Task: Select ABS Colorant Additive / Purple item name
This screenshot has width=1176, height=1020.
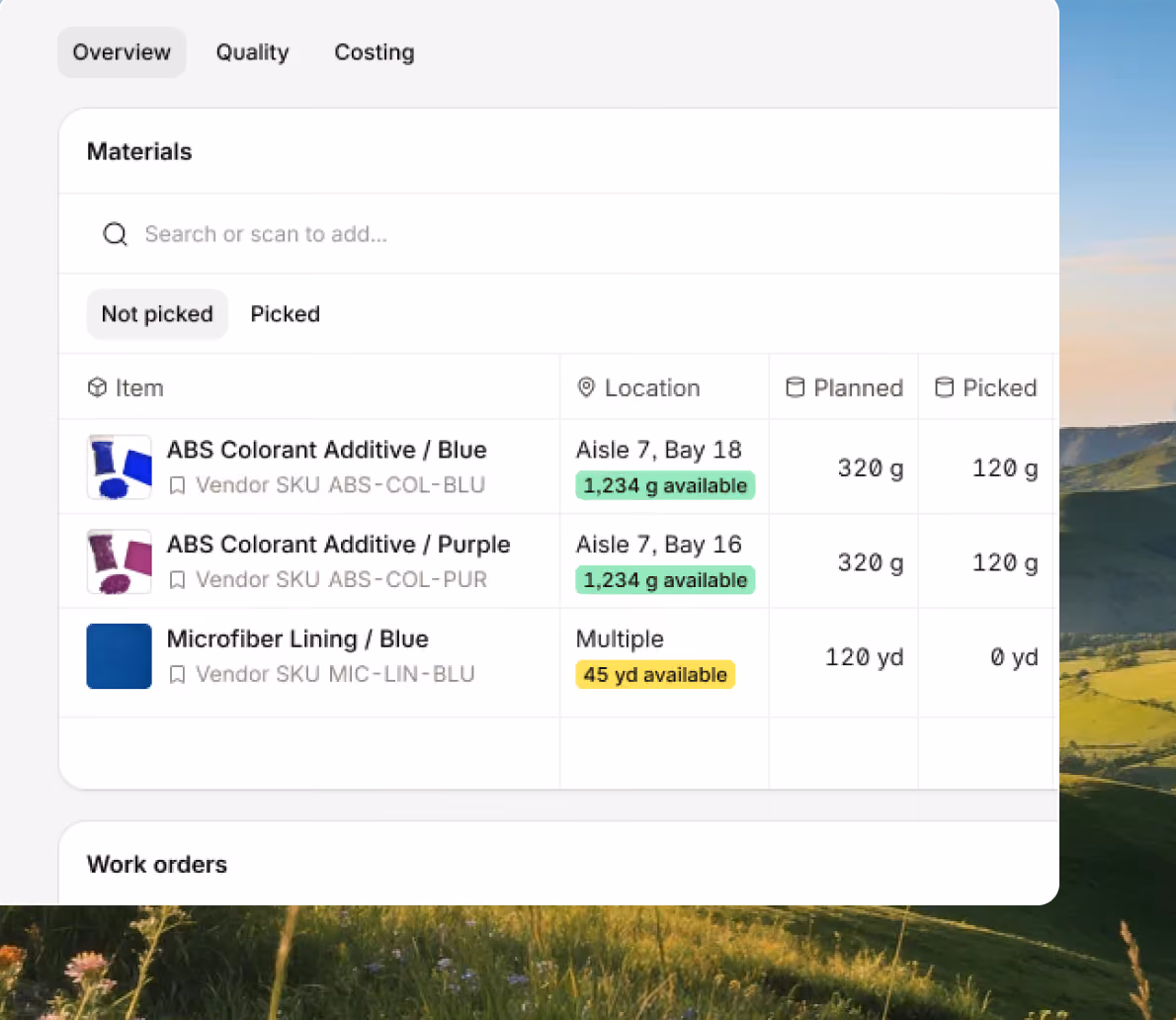Action: point(338,545)
